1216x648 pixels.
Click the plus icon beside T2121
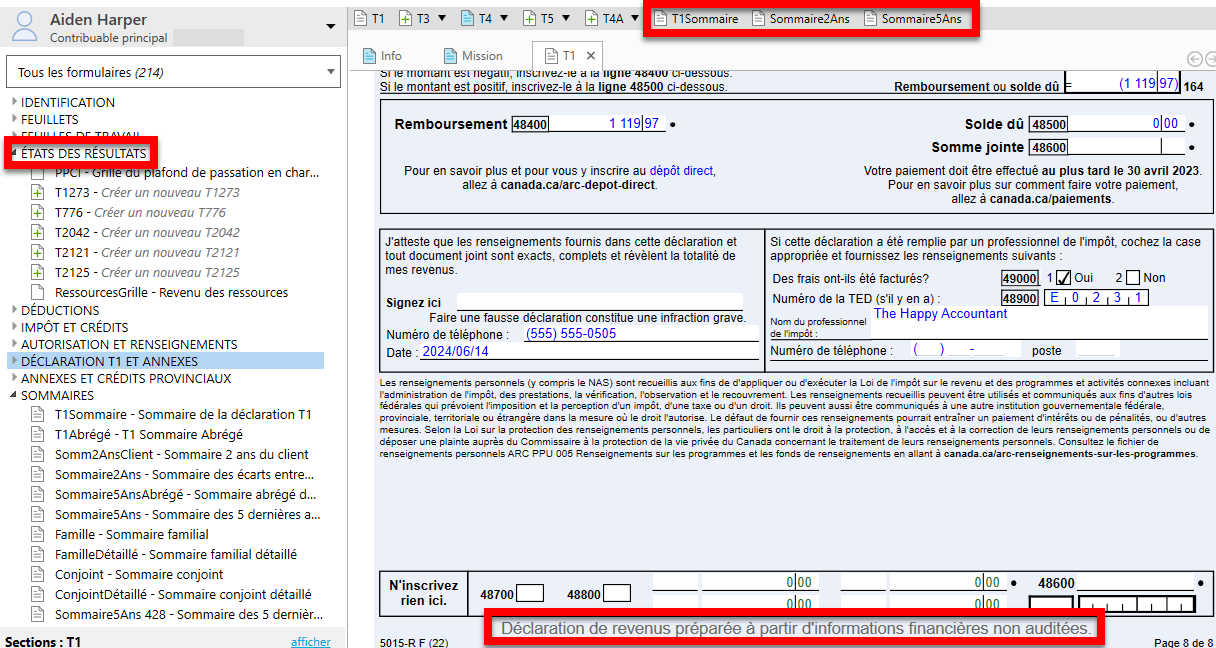tap(38, 253)
